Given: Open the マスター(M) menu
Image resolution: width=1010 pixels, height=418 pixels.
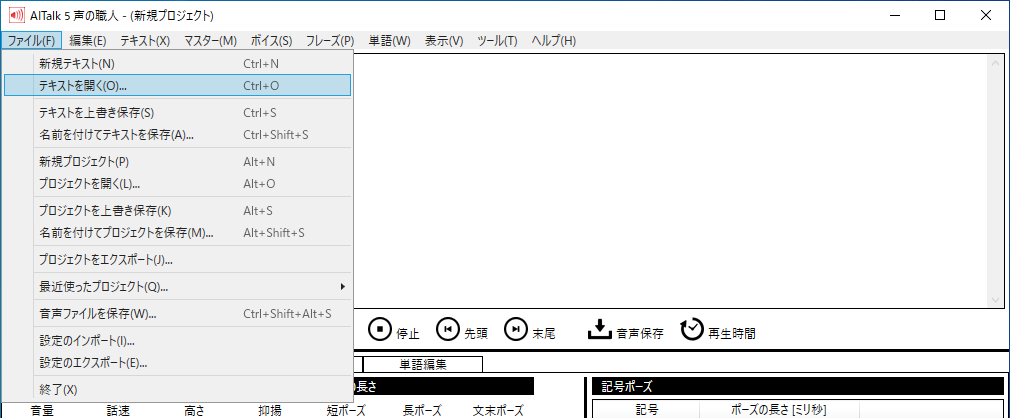Looking at the screenshot, I should (211, 41).
